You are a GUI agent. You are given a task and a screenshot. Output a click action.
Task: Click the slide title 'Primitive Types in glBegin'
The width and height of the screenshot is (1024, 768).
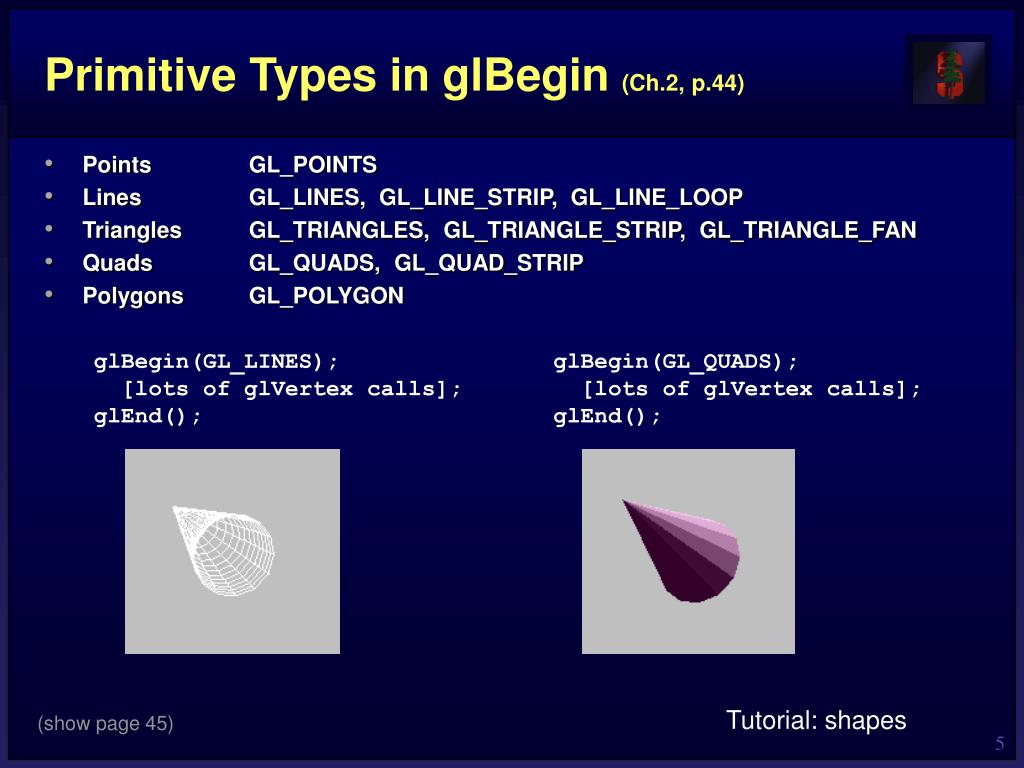pyautogui.click(x=327, y=76)
